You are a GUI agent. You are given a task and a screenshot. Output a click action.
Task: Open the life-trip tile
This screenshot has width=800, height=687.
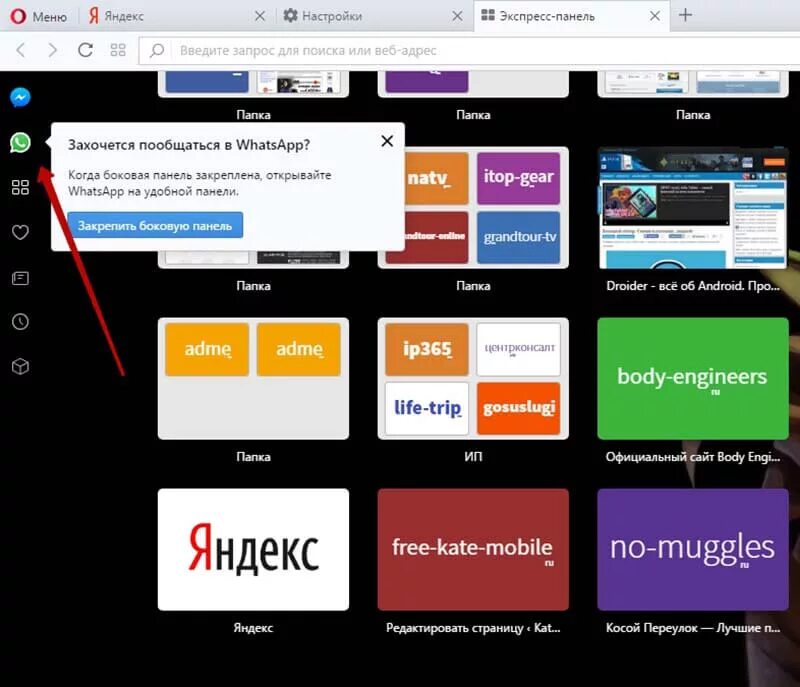[427, 409]
